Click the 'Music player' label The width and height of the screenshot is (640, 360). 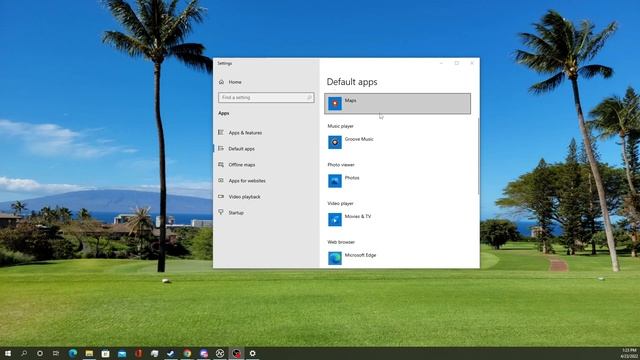click(340, 126)
